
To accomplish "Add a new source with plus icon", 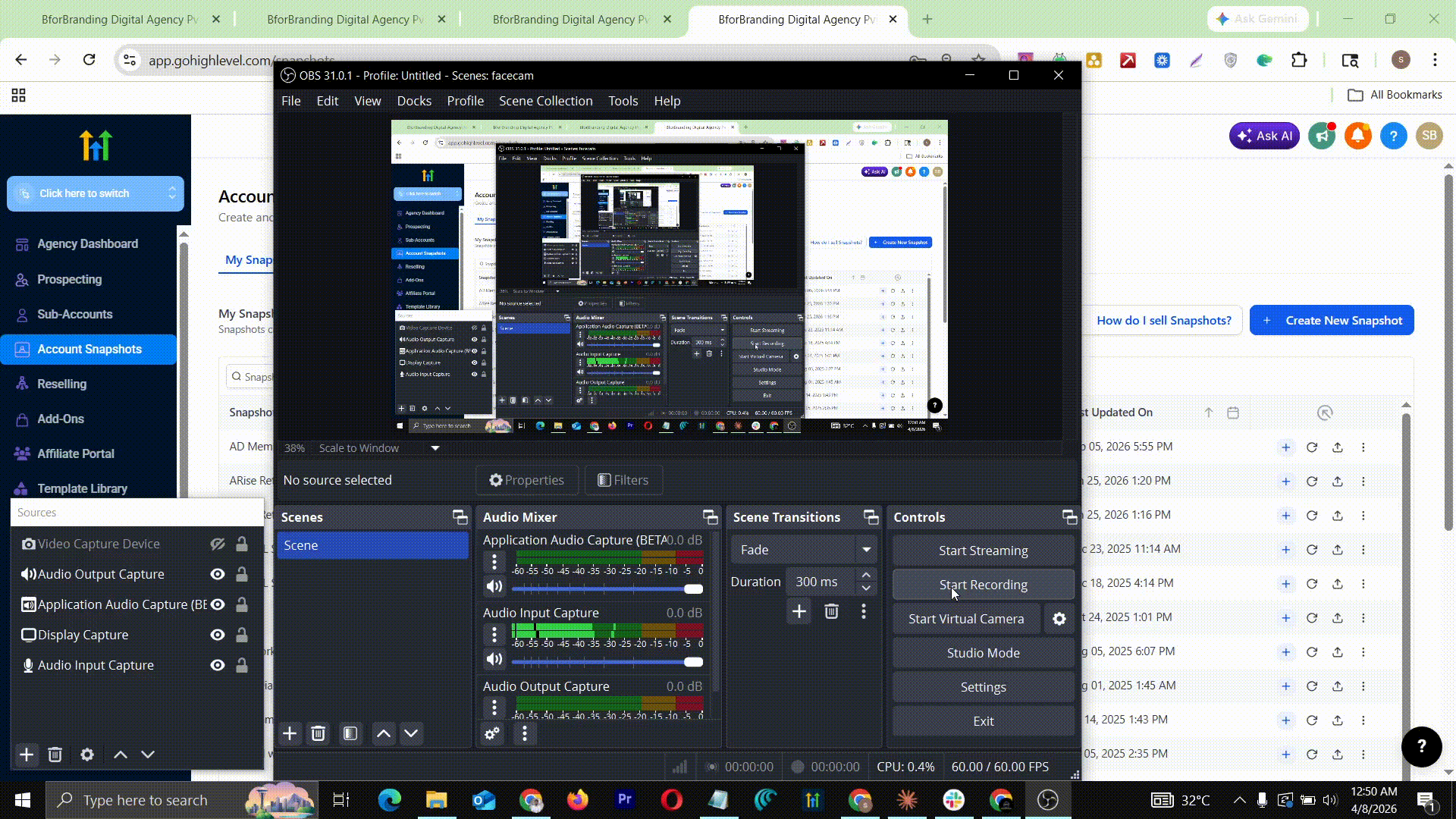I will [x=27, y=755].
